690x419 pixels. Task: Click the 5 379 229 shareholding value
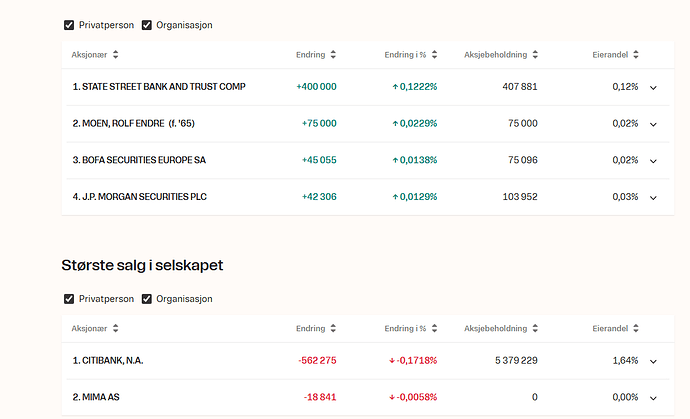[516, 360]
